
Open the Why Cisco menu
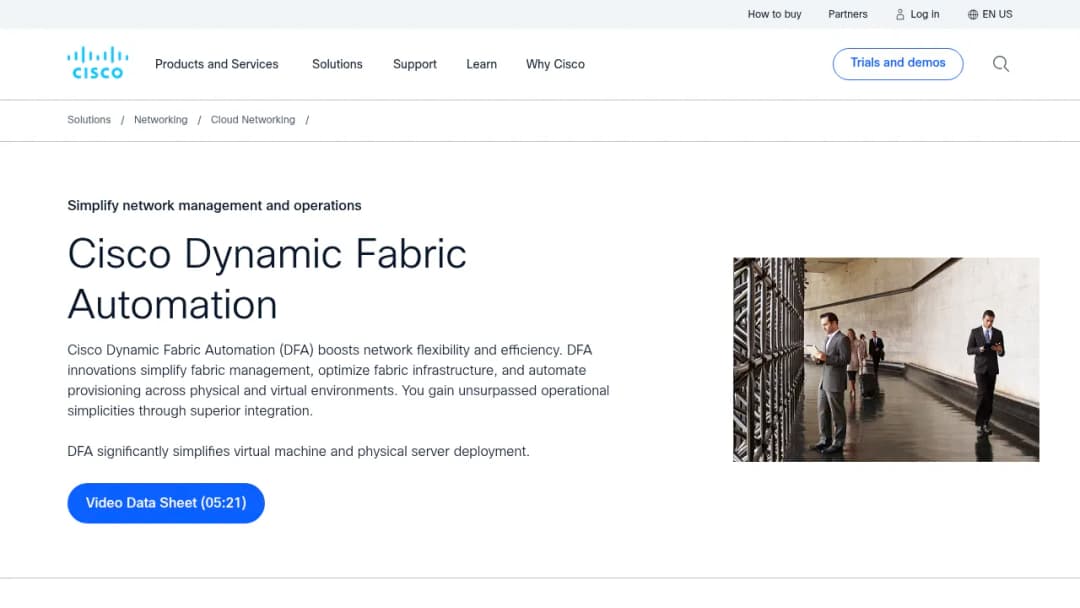(555, 64)
